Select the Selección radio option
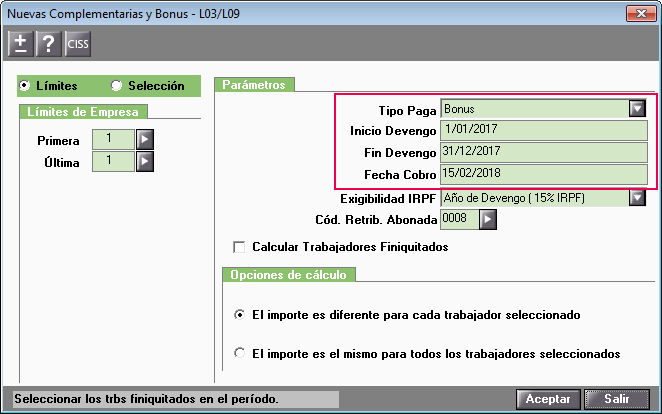 pos(116,86)
